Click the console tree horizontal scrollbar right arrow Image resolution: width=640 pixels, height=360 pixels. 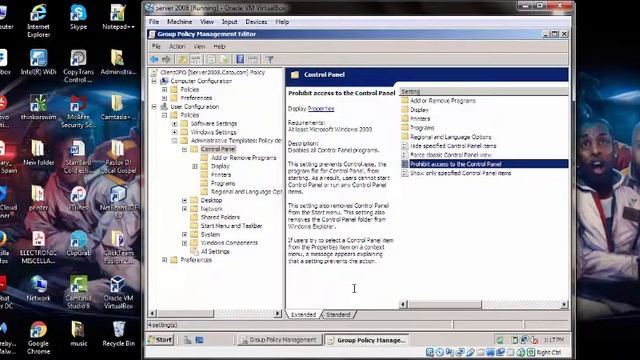point(278,313)
